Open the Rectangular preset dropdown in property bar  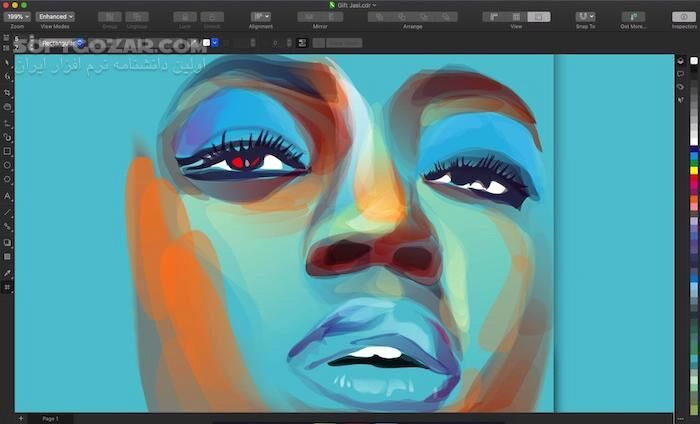coord(62,43)
